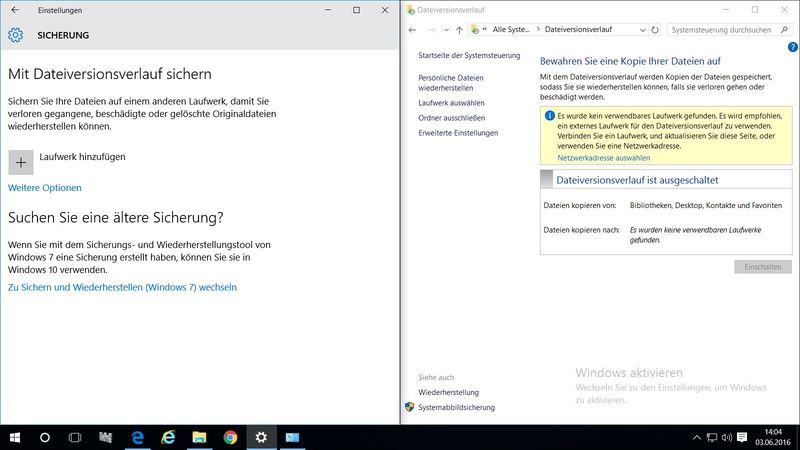Minimize the Einstellungen window
Viewport: 800px width, 450px height.
point(328,10)
